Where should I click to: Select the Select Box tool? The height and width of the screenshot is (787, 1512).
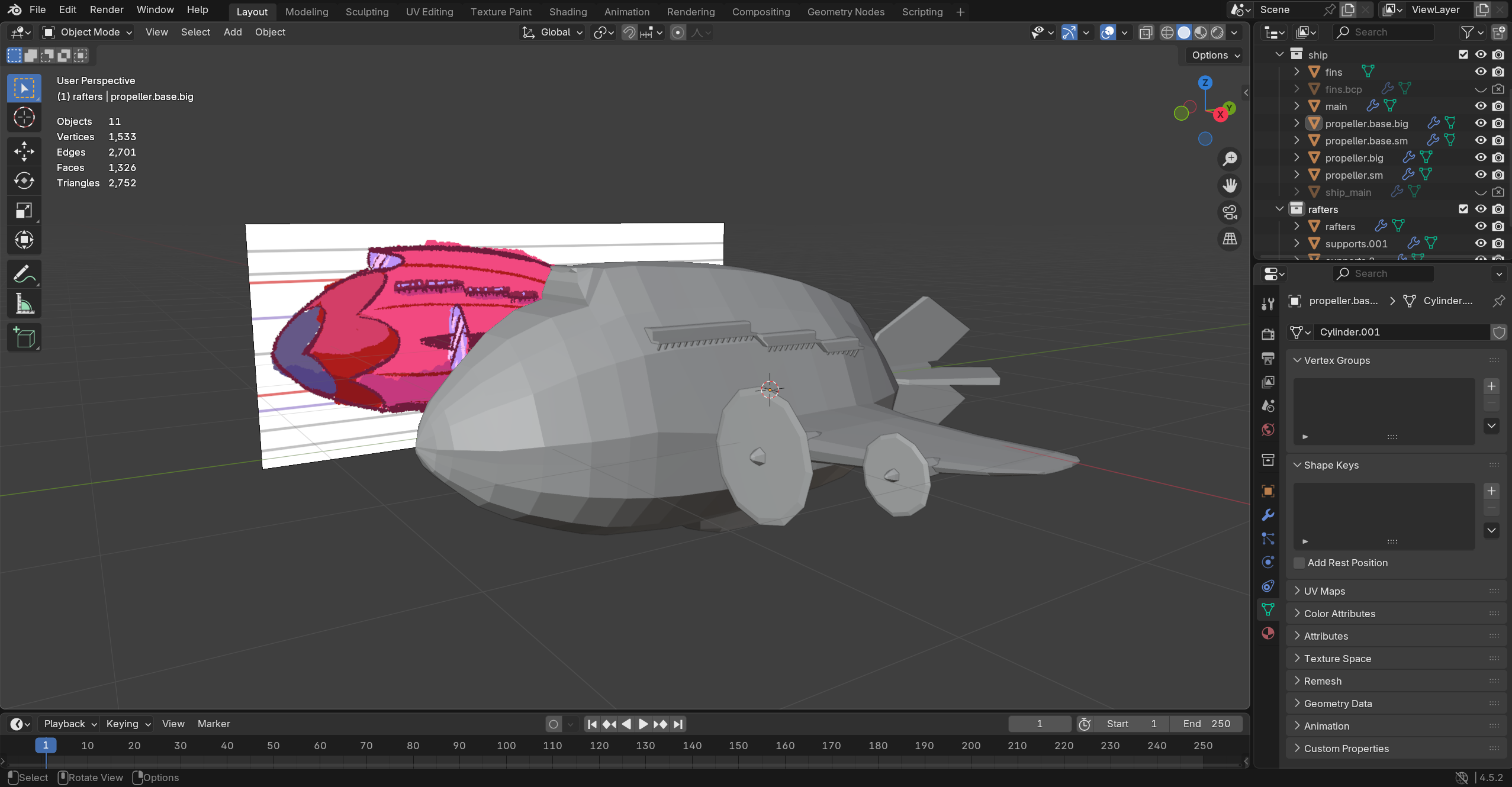24,89
